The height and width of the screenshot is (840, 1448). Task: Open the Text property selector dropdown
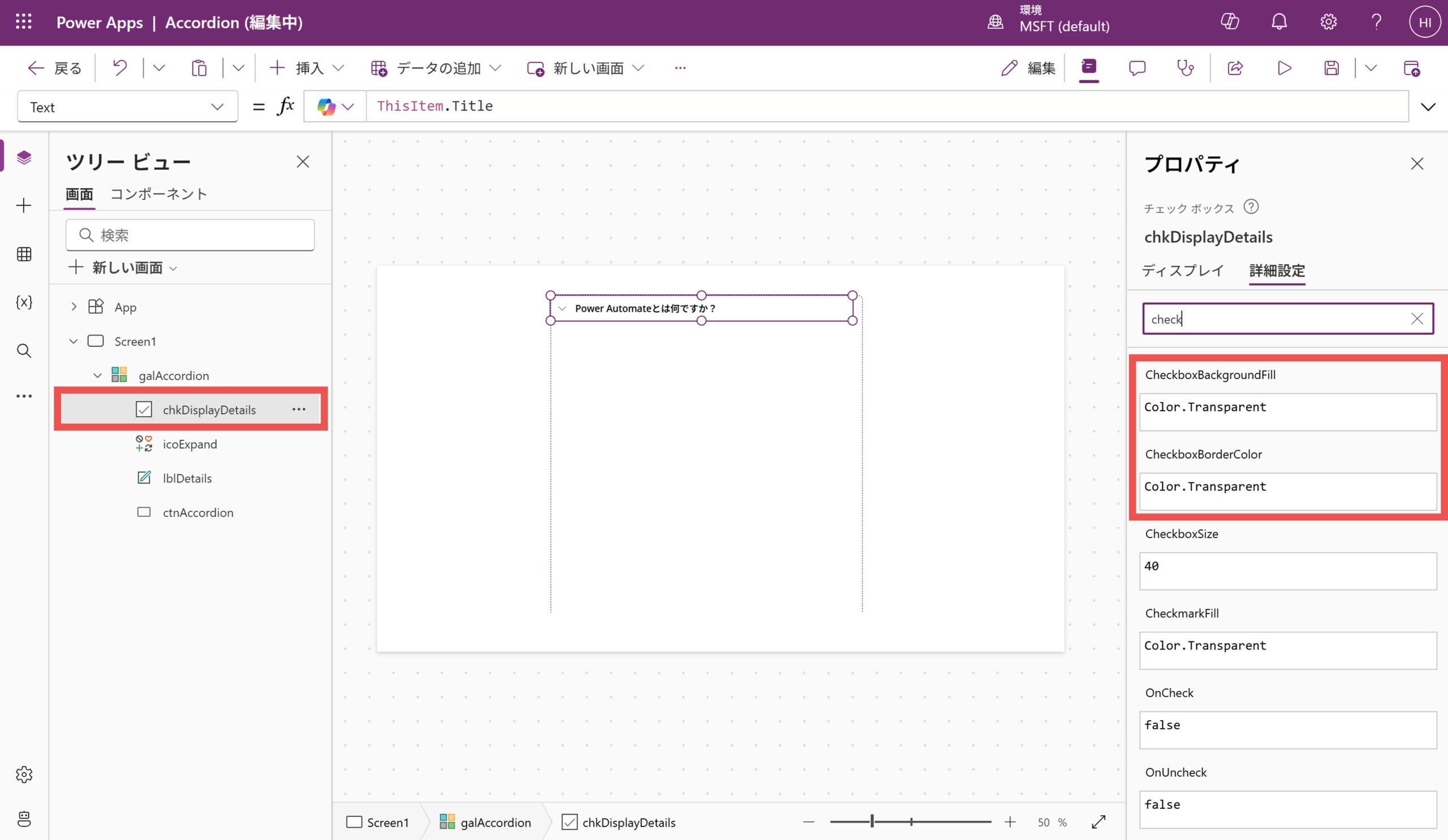(127, 107)
